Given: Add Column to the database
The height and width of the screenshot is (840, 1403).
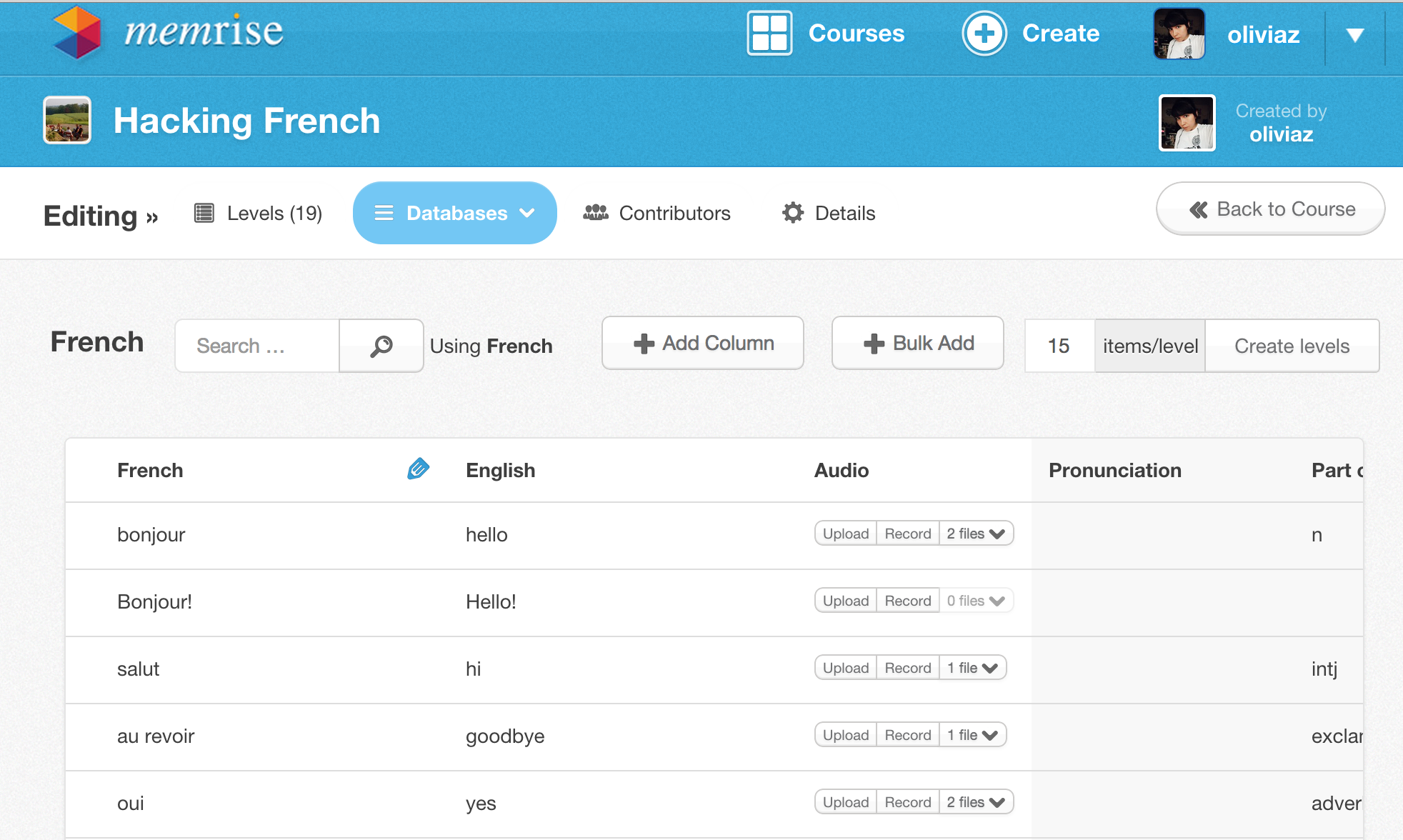Looking at the screenshot, I should (x=703, y=343).
